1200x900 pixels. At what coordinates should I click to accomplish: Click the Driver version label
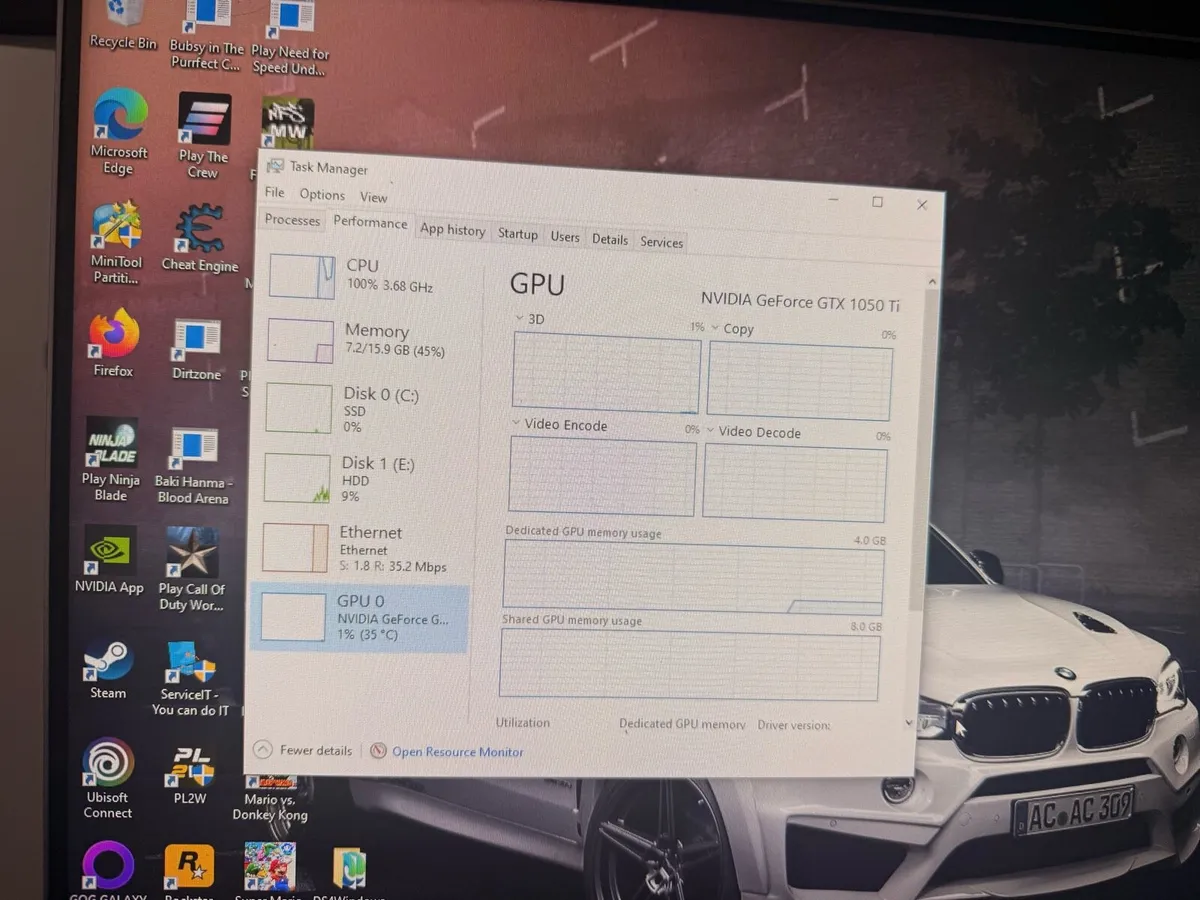tap(794, 725)
